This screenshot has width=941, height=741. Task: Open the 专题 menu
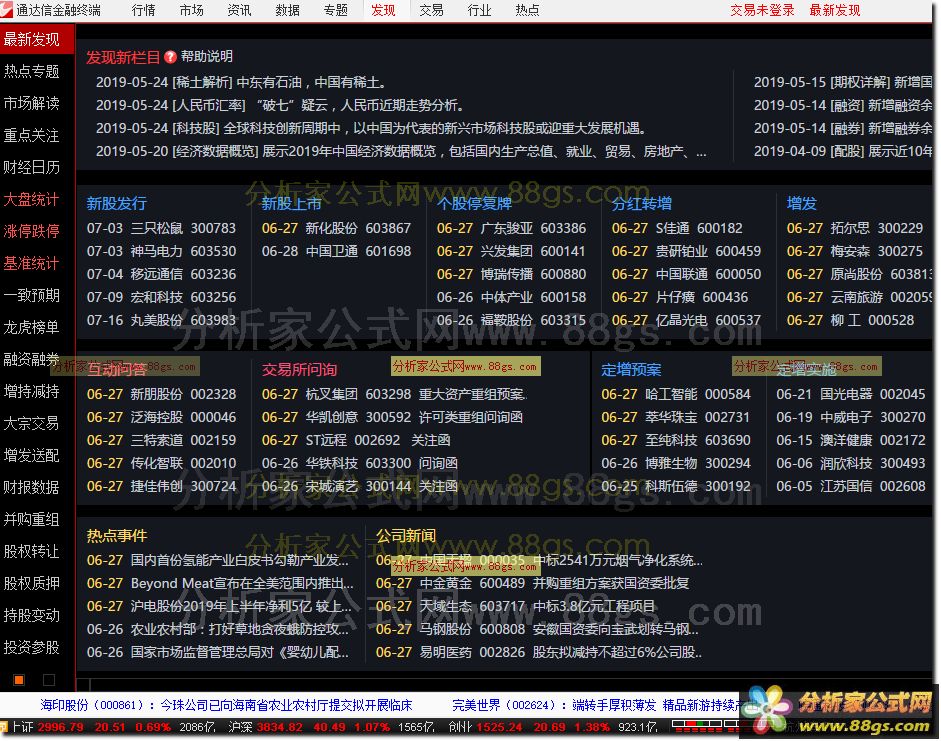(x=335, y=10)
